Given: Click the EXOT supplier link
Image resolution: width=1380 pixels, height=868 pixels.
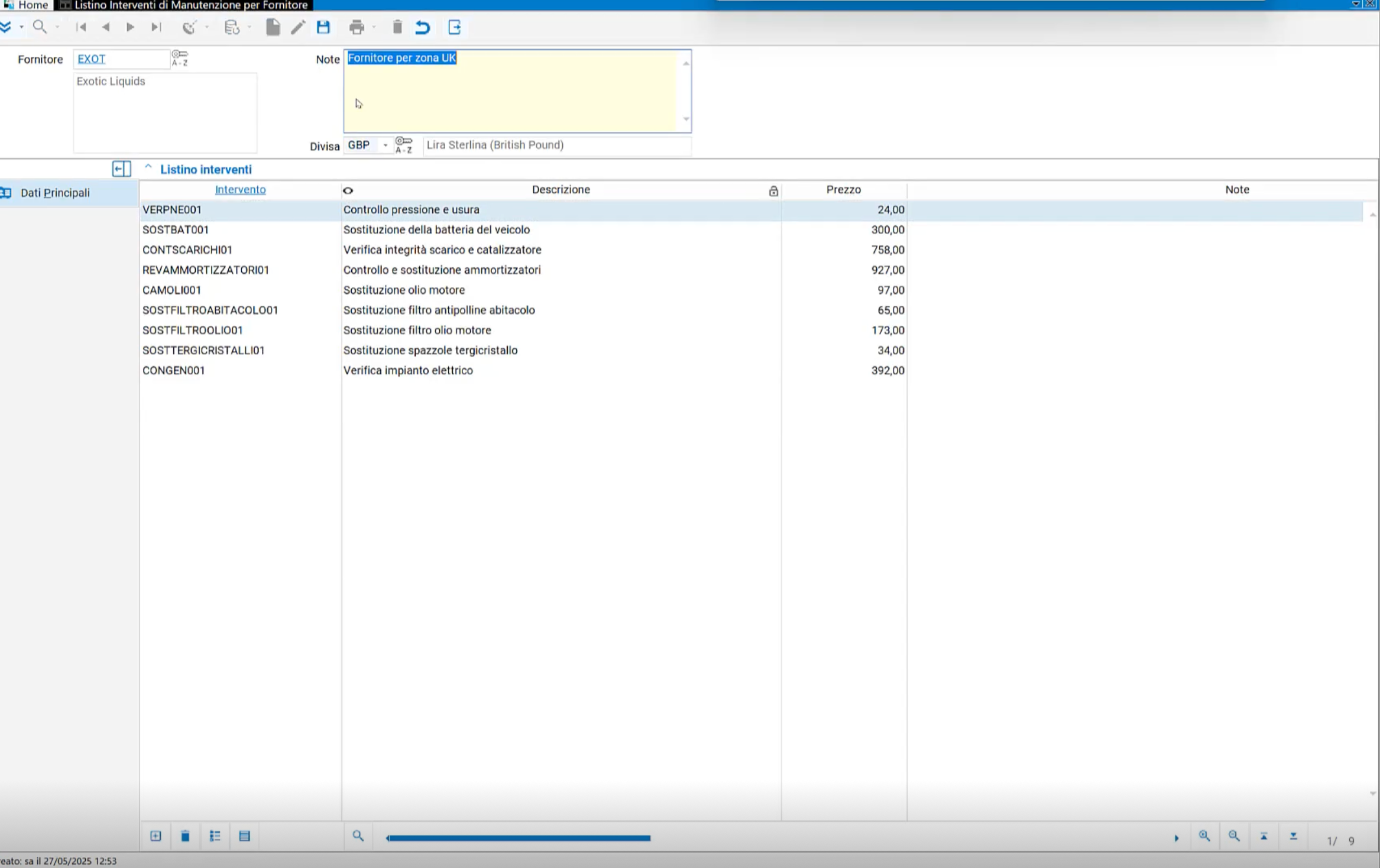Looking at the screenshot, I should click(92, 59).
